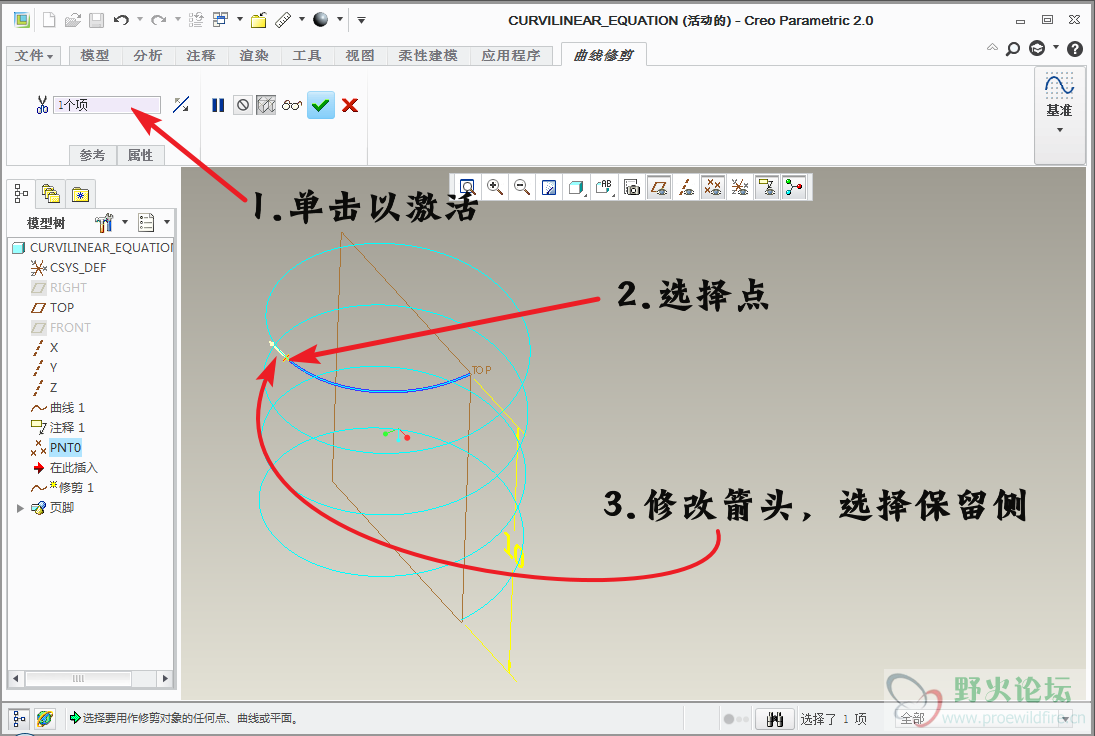Select the Favorites tab icon
This screenshot has height=736, width=1095.
(x=80, y=194)
